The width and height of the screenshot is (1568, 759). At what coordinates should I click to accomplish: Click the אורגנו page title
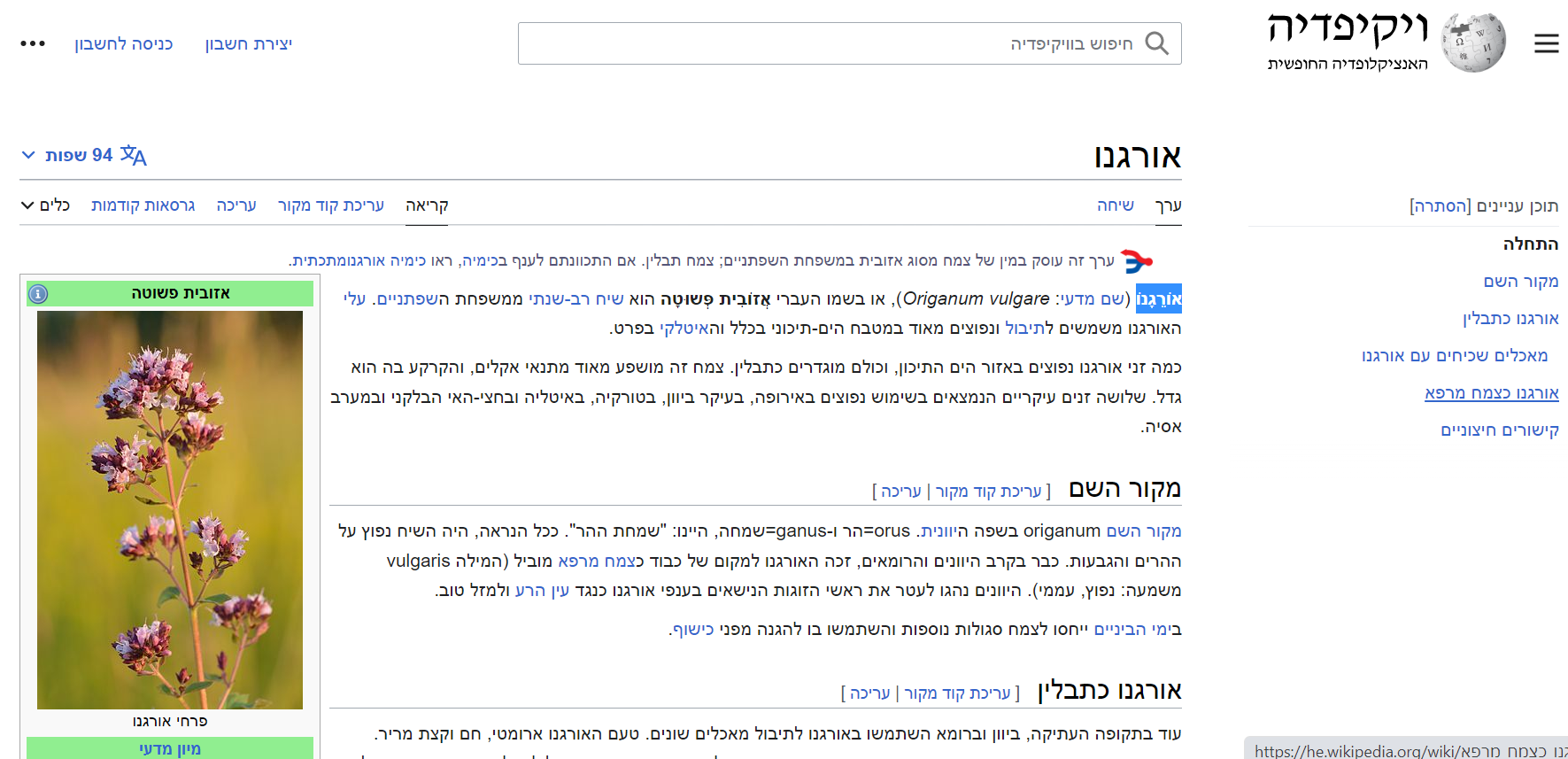1138,157
